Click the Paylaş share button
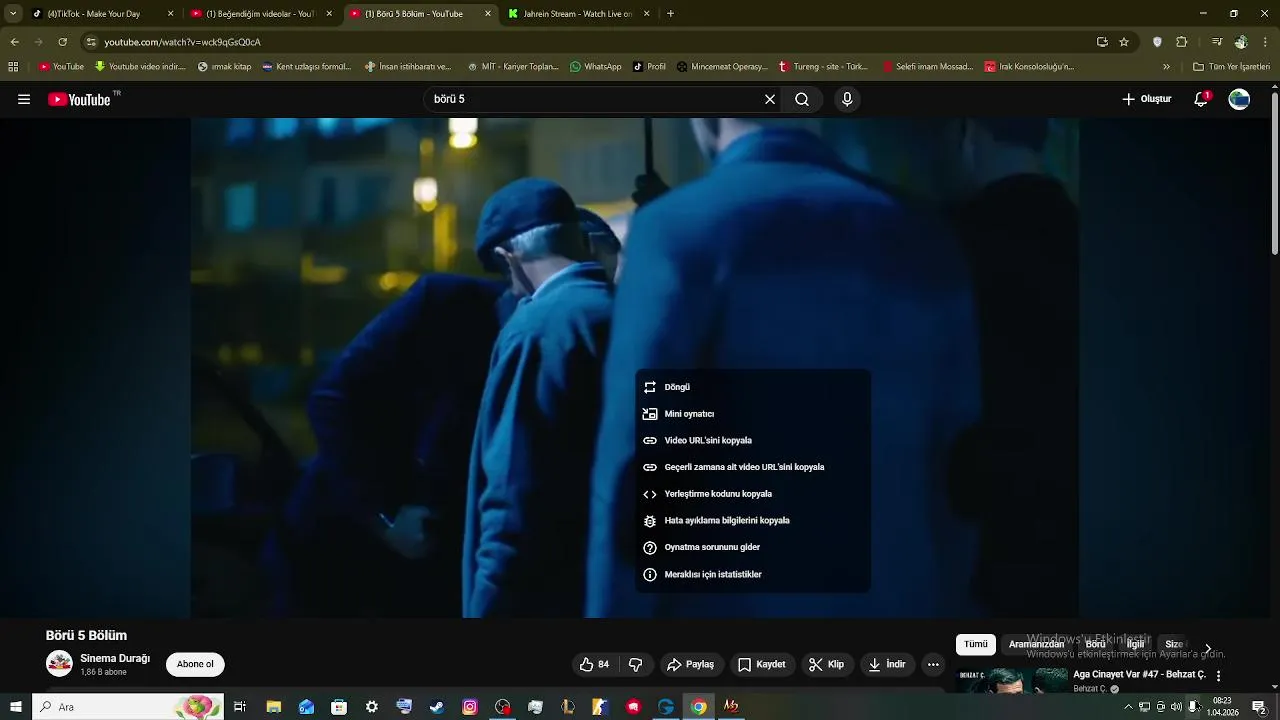Viewport: 1280px width, 720px height. point(690,664)
